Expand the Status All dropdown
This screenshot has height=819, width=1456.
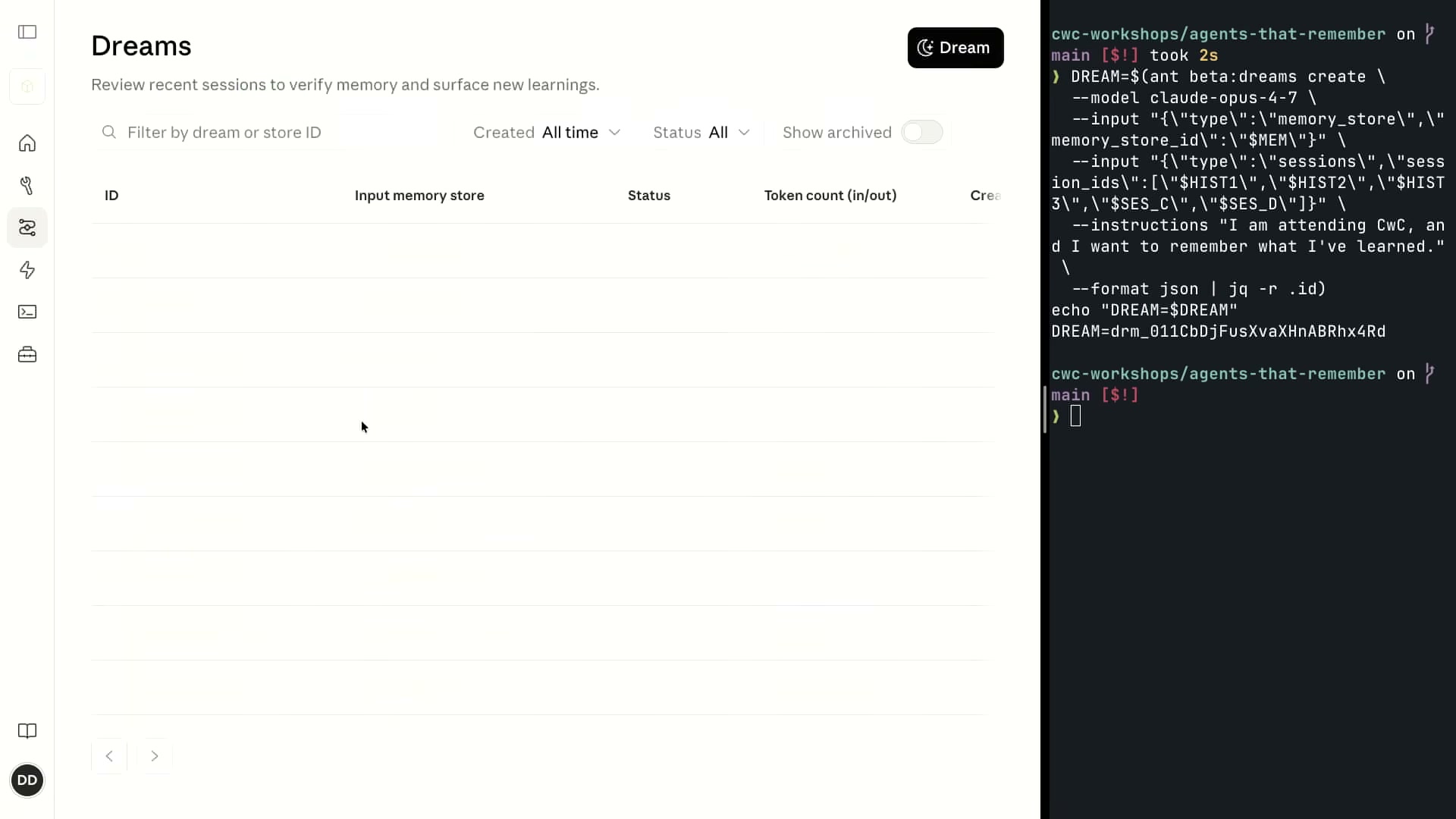coord(702,133)
